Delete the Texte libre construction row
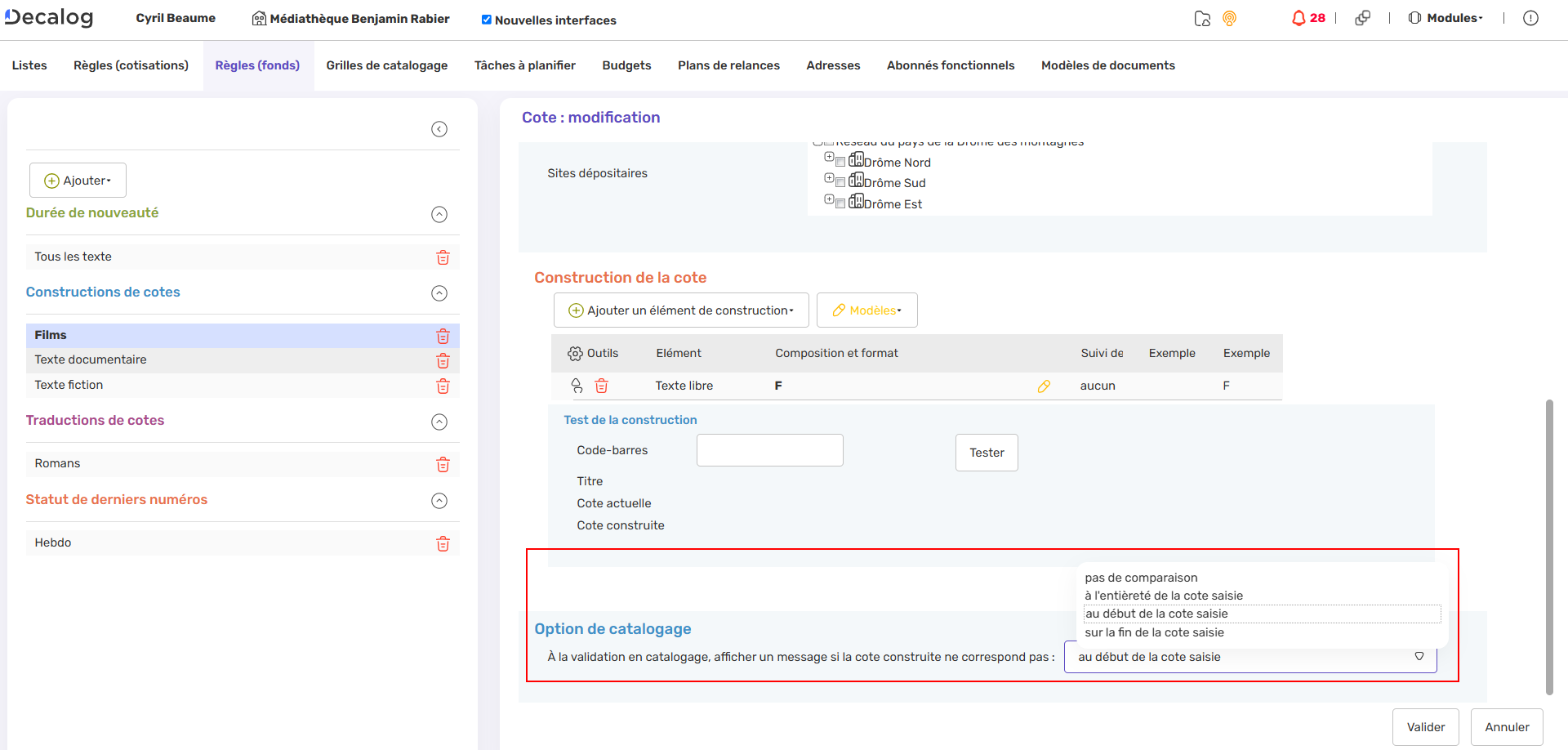The height and width of the screenshot is (750, 1568). click(602, 386)
